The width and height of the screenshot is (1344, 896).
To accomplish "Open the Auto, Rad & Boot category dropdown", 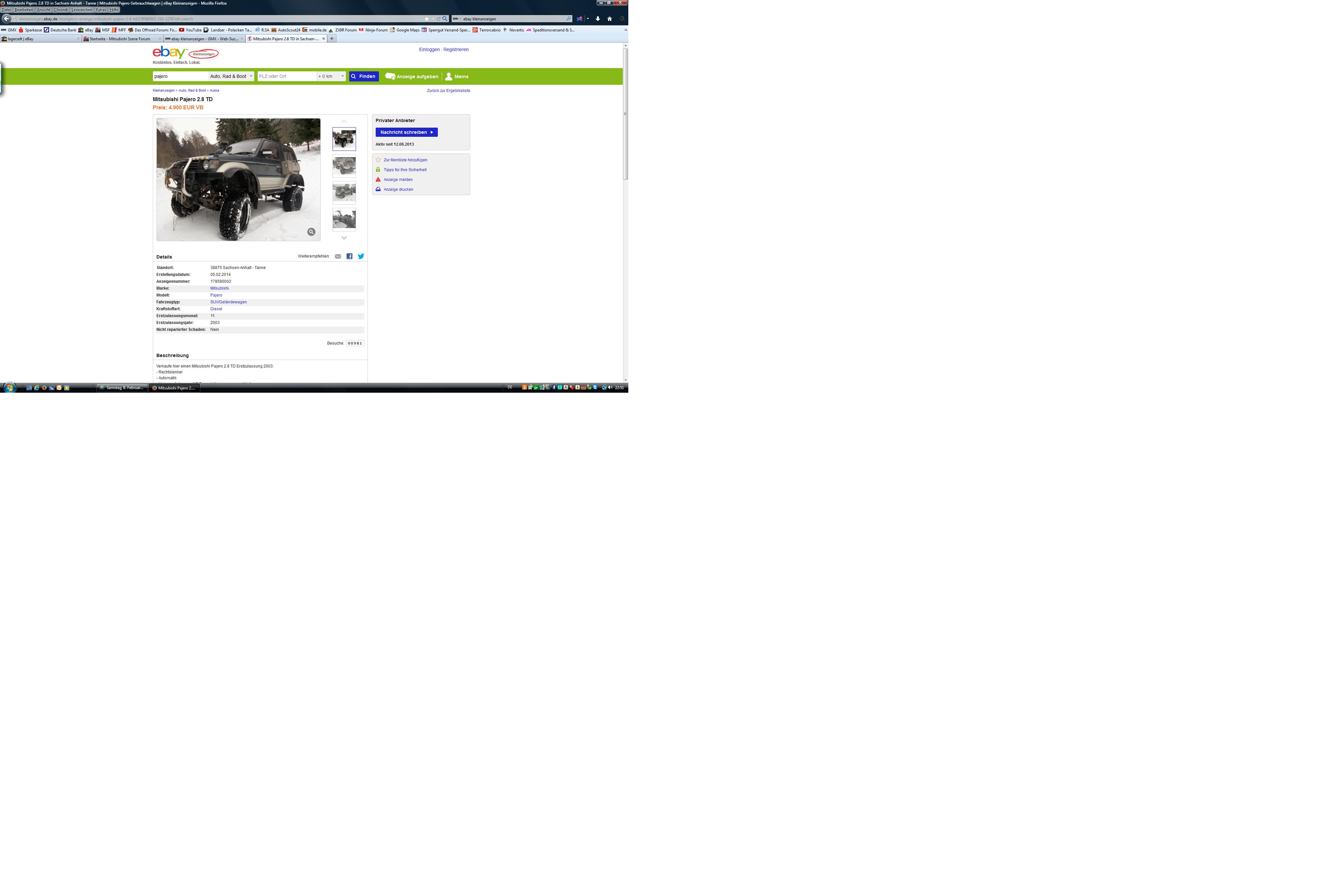I will pyautogui.click(x=231, y=77).
